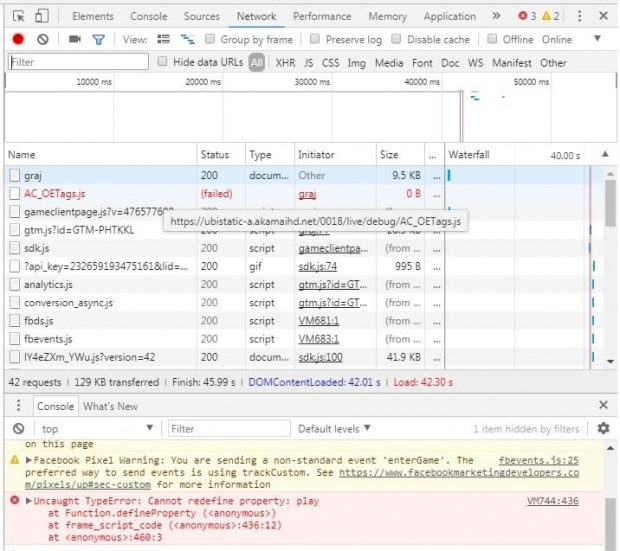Open the fbevents.js:25 source link
620x551 pixels.
(x=539, y=460)
